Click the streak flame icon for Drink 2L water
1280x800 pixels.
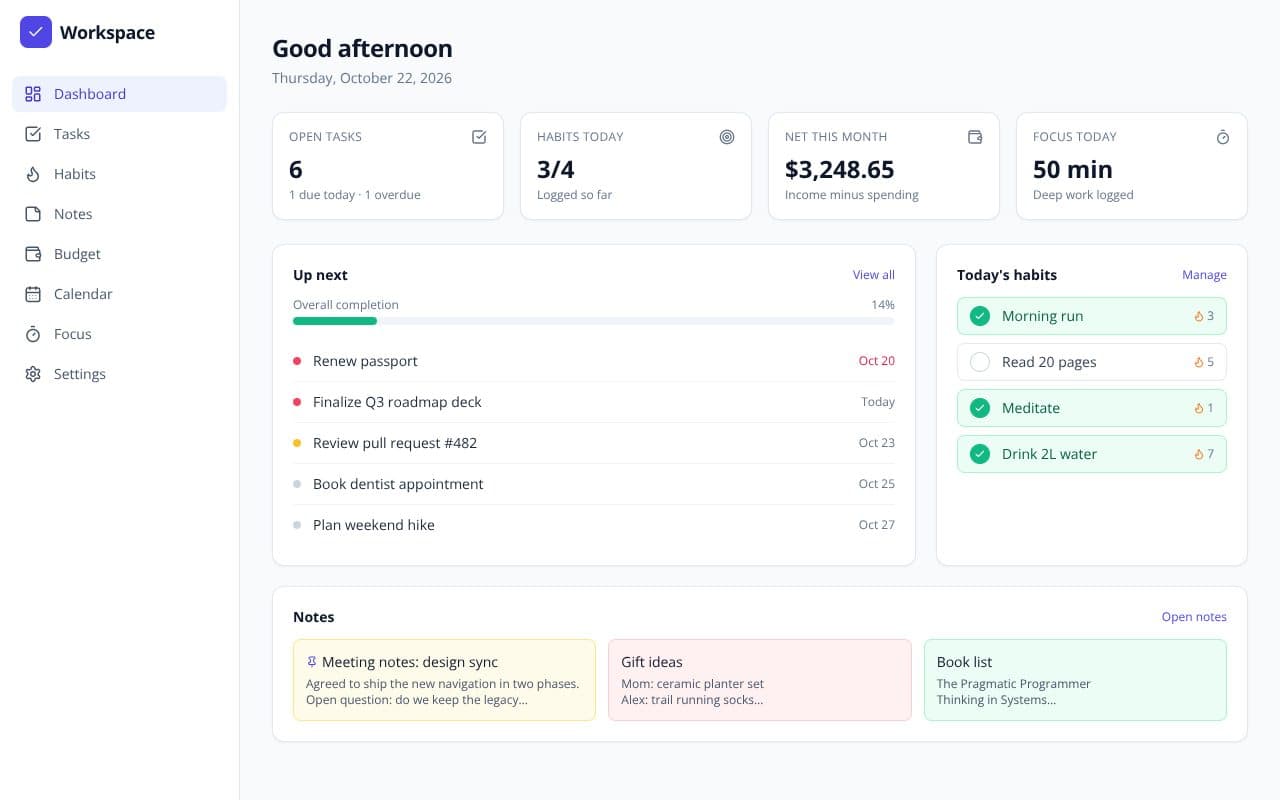1199,454
